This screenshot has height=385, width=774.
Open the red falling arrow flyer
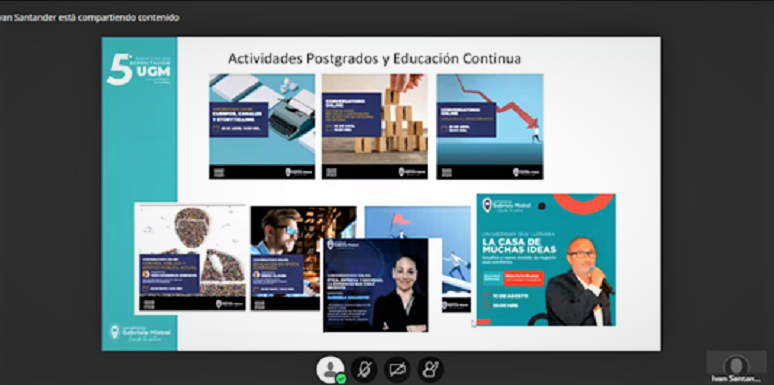(490, 126)
